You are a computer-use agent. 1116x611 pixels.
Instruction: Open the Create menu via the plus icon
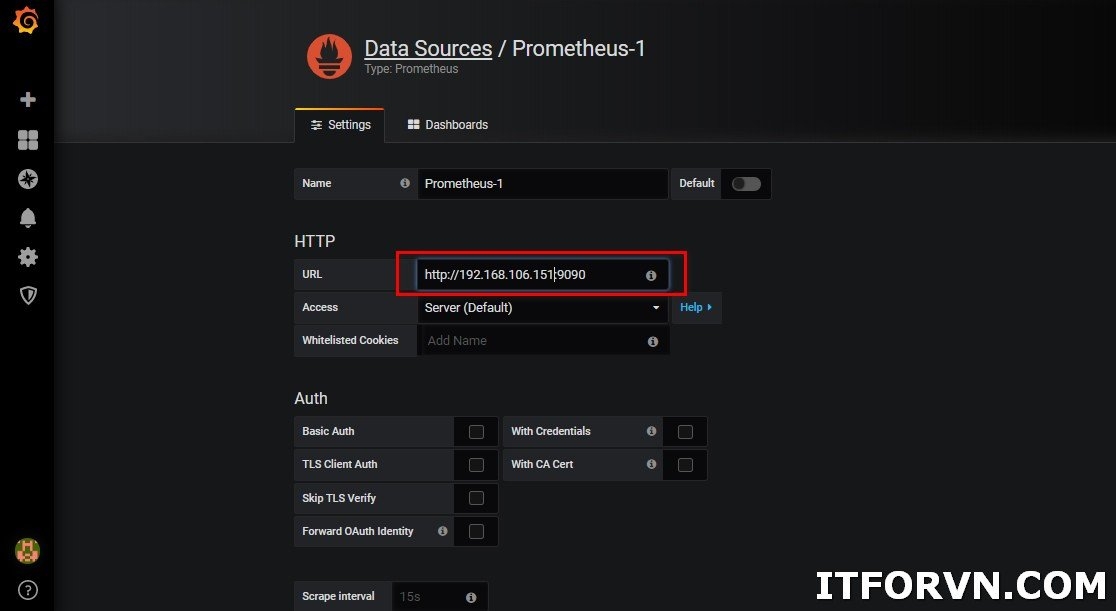27,99
